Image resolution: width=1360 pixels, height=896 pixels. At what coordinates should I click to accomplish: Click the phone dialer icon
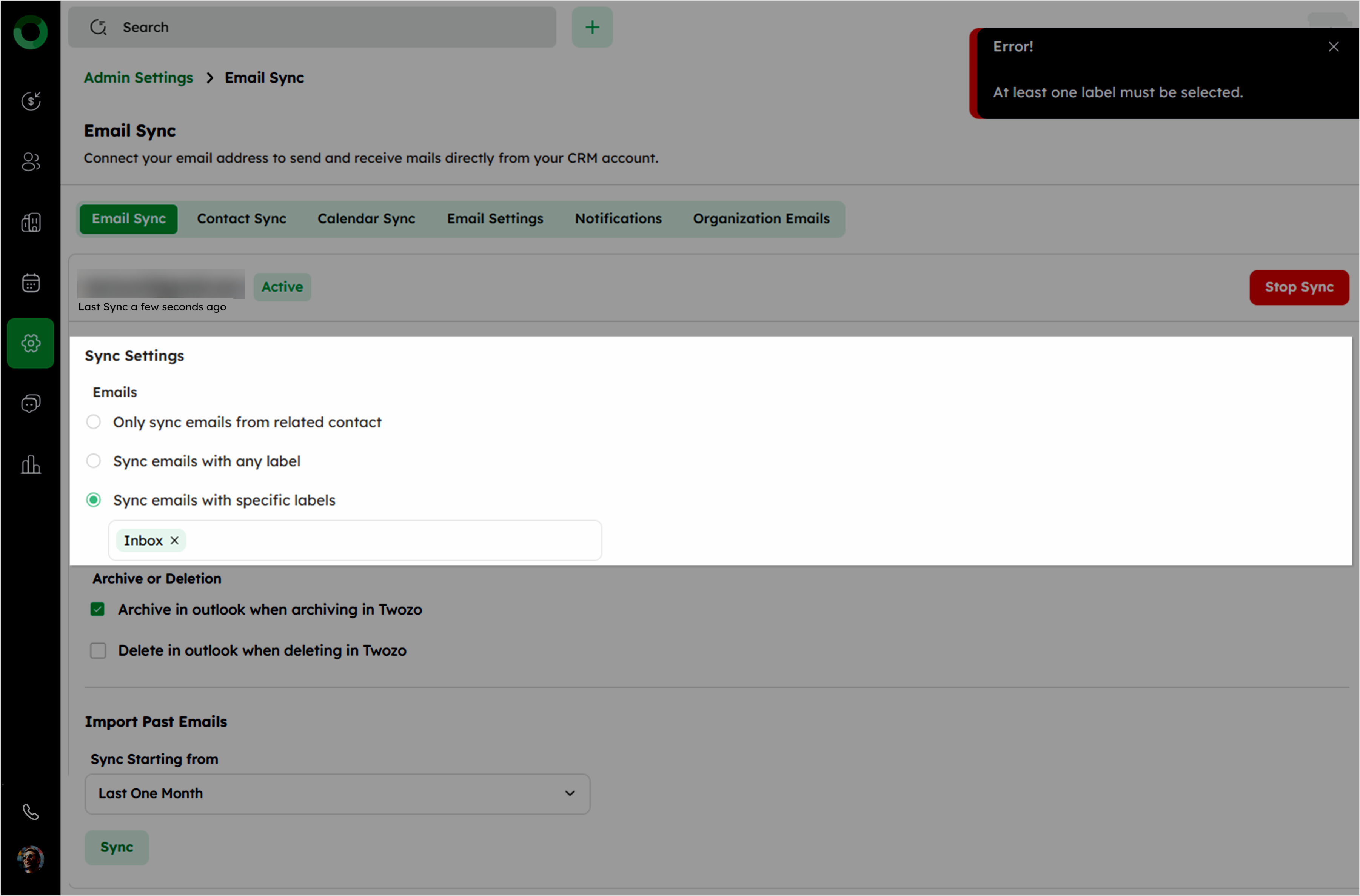tap(31, 812)
